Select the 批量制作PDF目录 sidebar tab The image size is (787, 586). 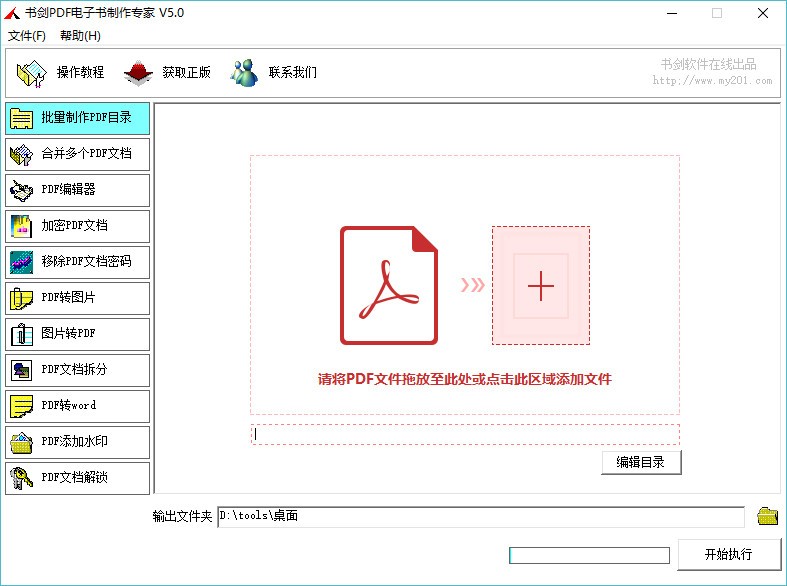click(x=77, y=118)
